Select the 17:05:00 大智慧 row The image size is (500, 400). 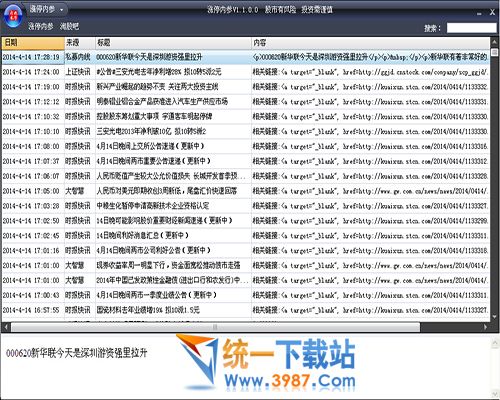(246, 191)
